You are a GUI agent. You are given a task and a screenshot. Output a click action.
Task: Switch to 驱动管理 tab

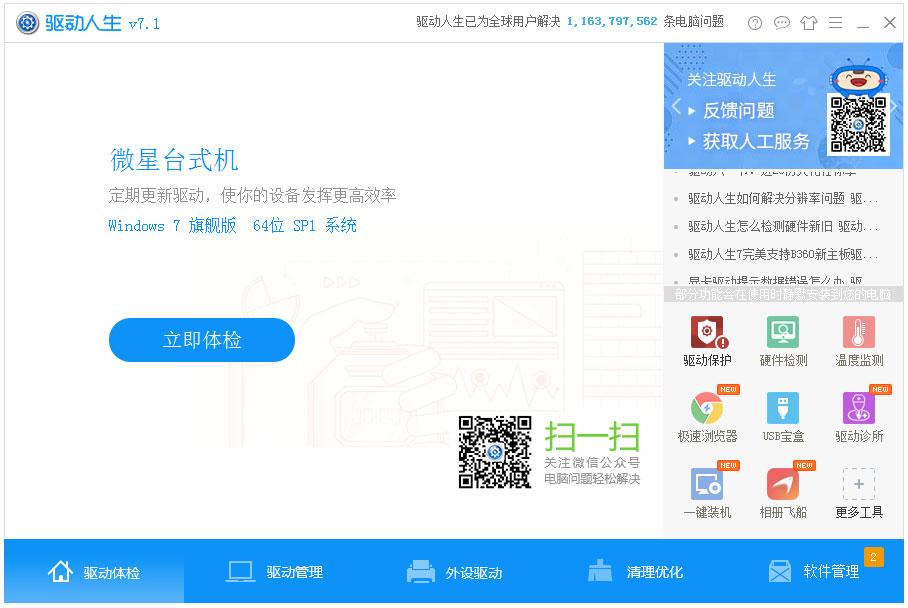pos(274,572)
